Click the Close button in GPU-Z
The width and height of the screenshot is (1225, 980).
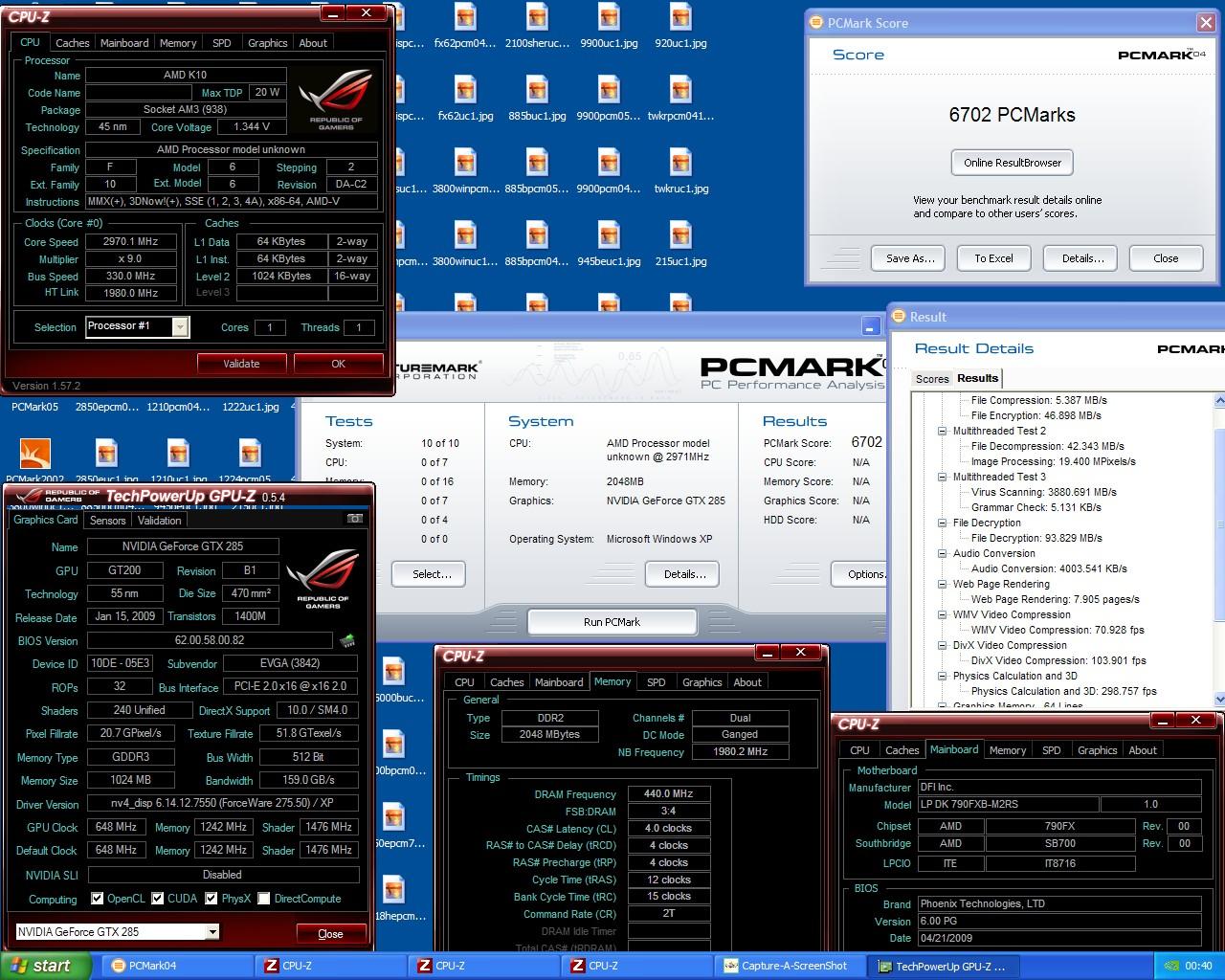coord(330,933)
